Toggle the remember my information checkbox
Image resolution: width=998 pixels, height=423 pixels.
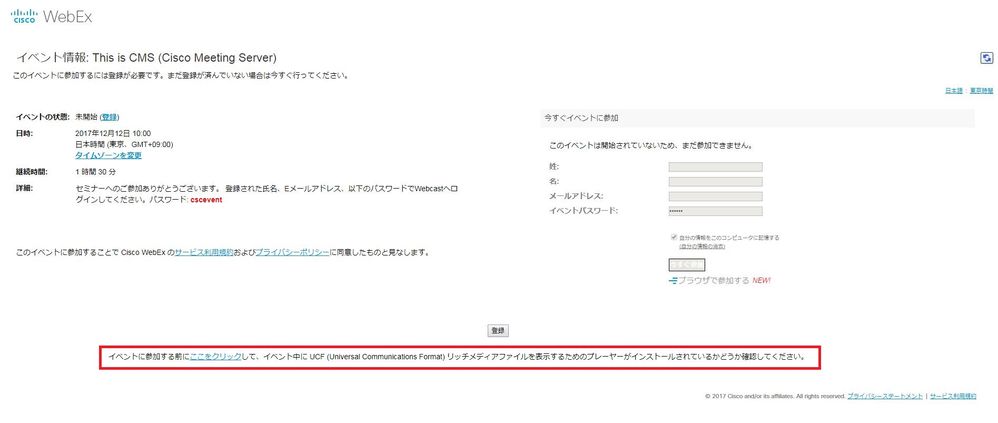[x=674, y=237]
